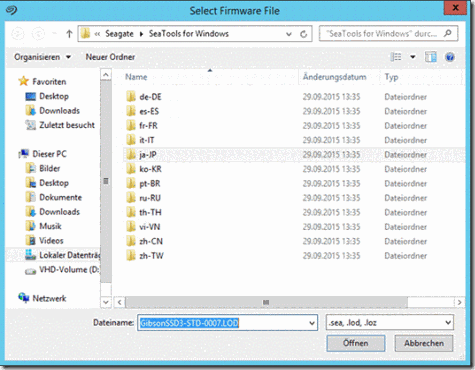
Task: Select the zh-TW folder icon
Action: (131, 256)
